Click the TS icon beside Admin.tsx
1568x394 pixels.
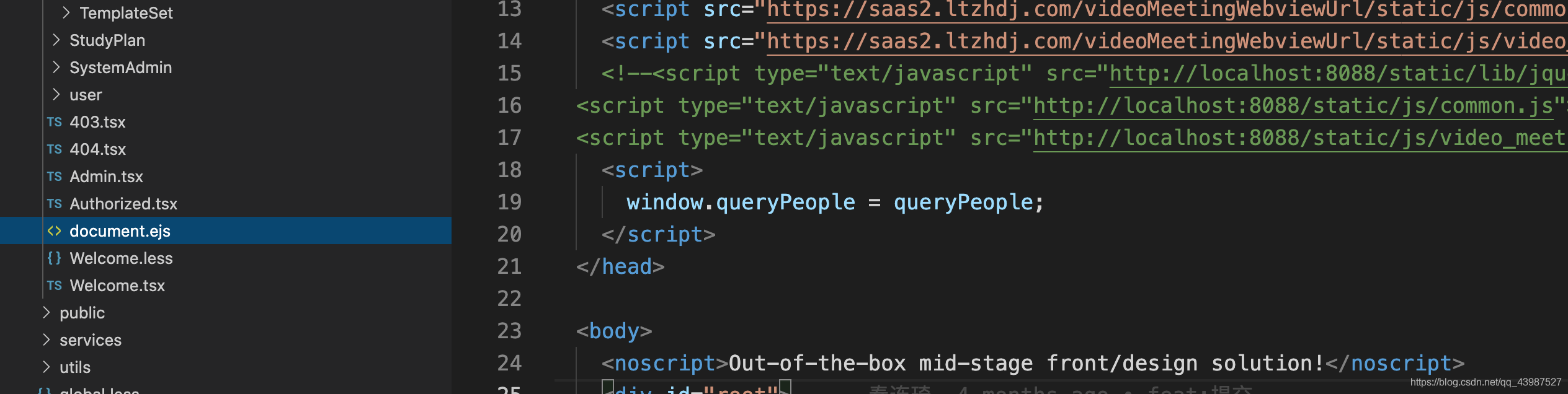coord(55,177)
